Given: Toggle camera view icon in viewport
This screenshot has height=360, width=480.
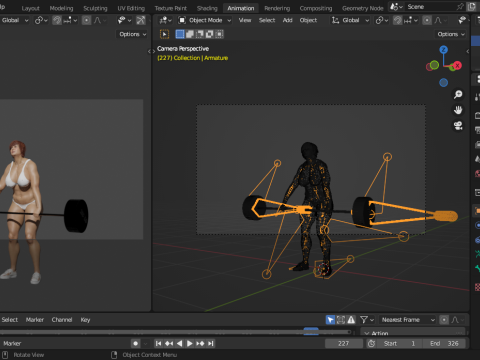Looking at the screenshot, I should tap(458, 126).
